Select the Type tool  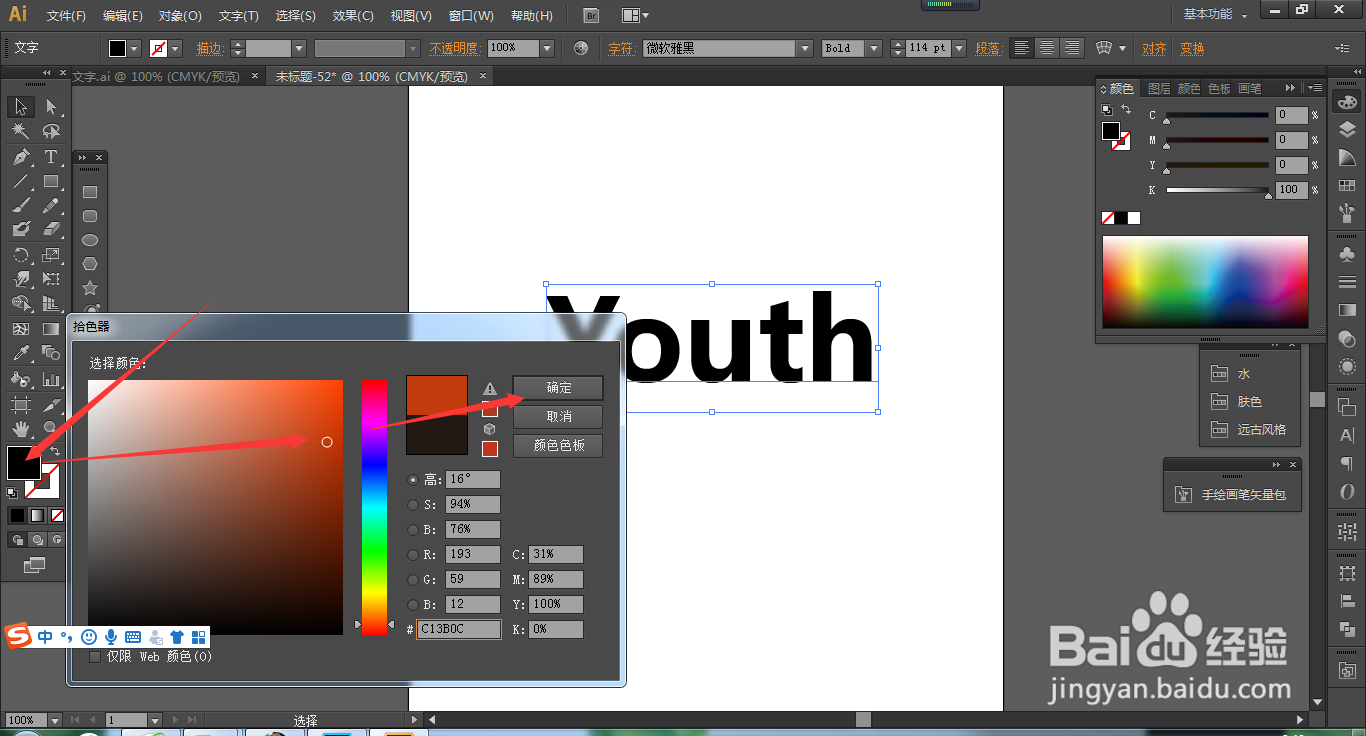click(x=51, y=157)
